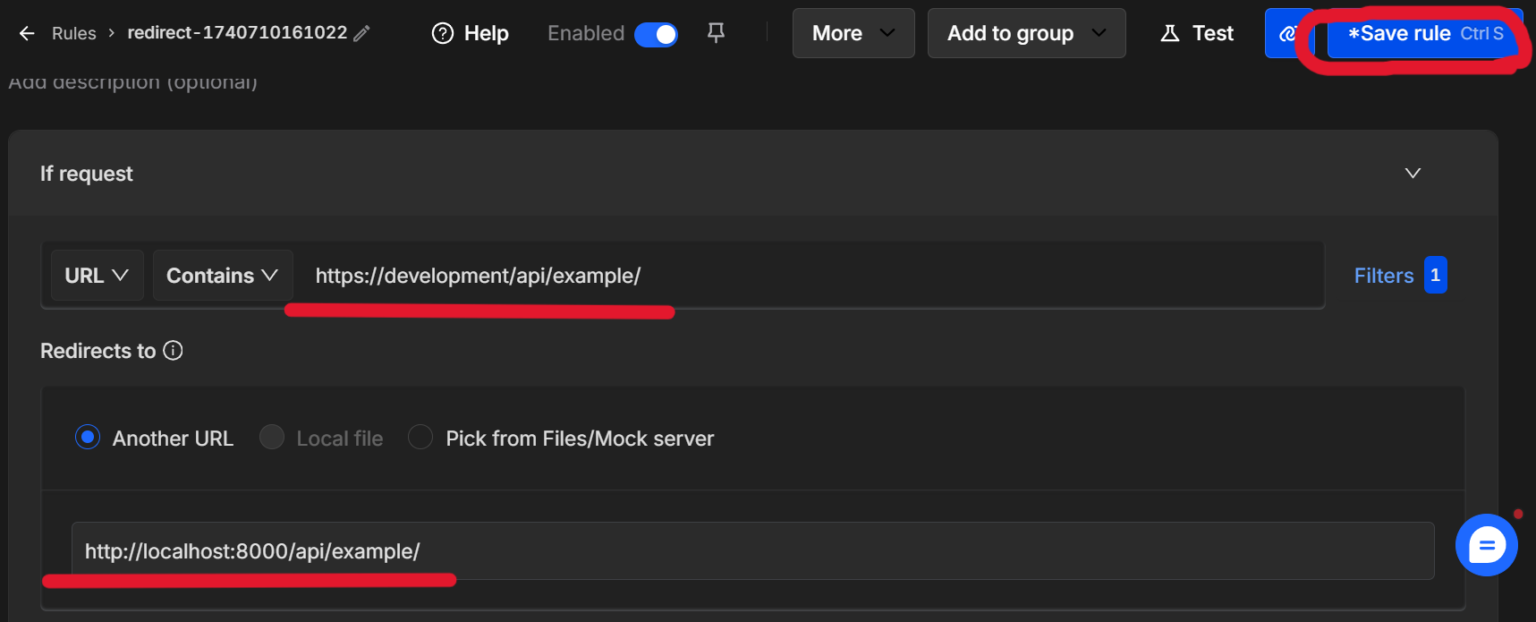Navigate back using the left arrow
This screenshot has width=1536, height=622.
pos(27,32)
